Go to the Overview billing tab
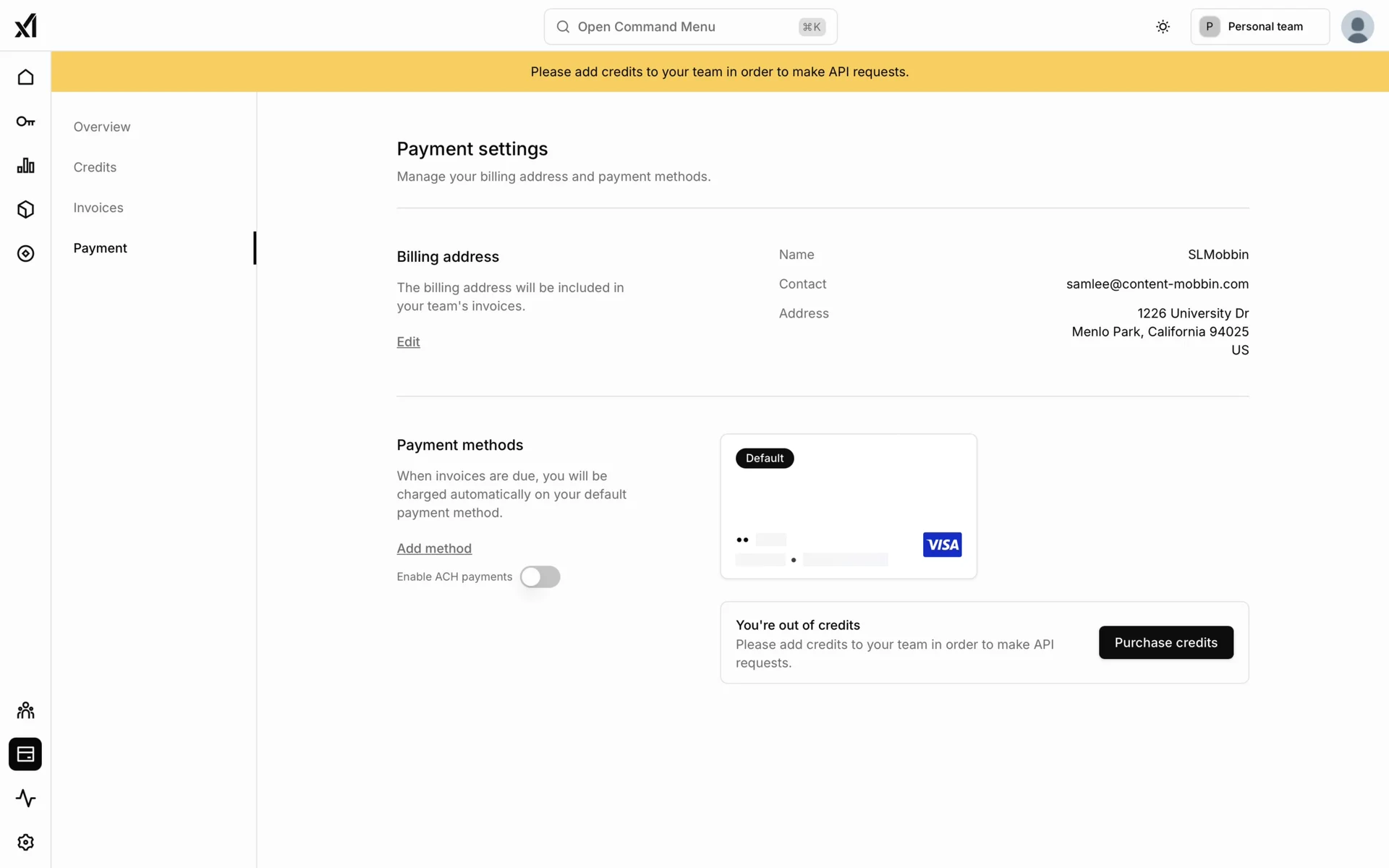 click(102, 127)
